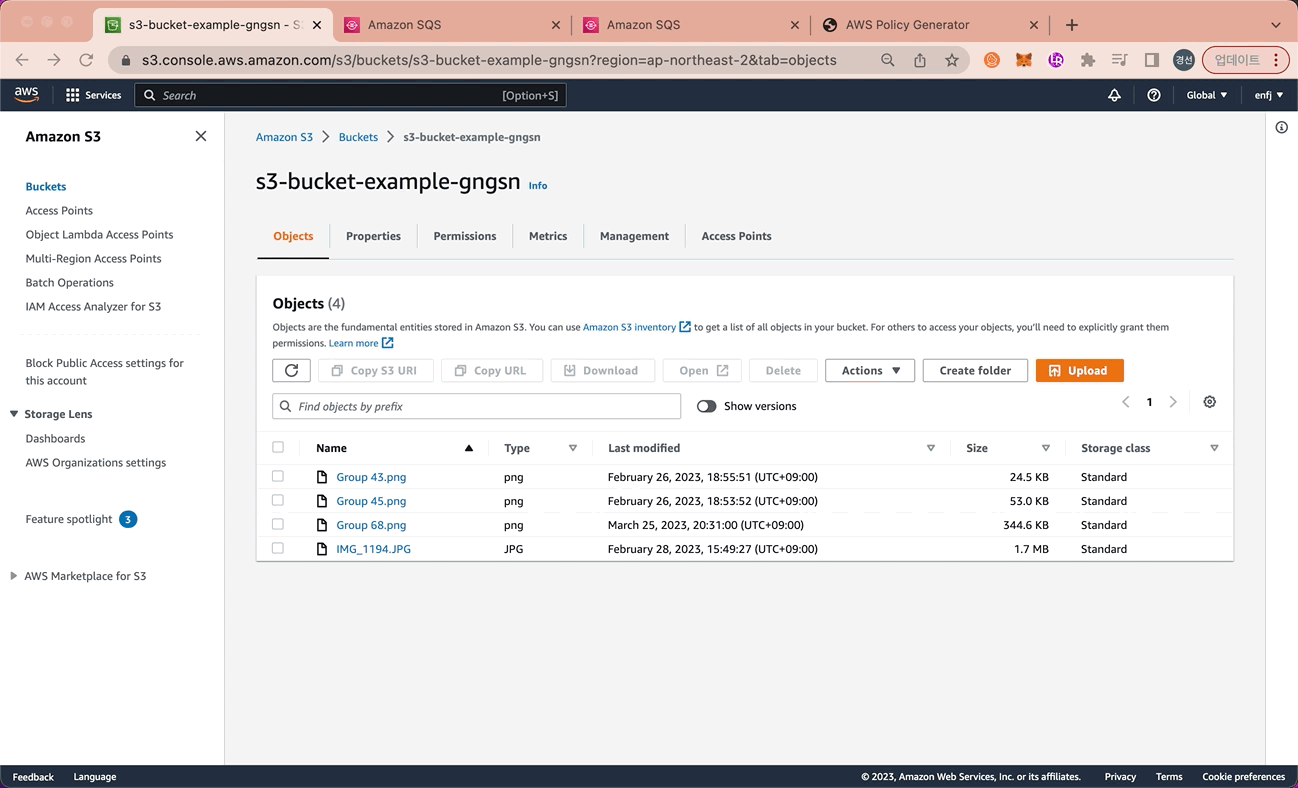This screenshot has height=788, width=1298.
Task: Switch to the Metrics tab
Action: 548,236
